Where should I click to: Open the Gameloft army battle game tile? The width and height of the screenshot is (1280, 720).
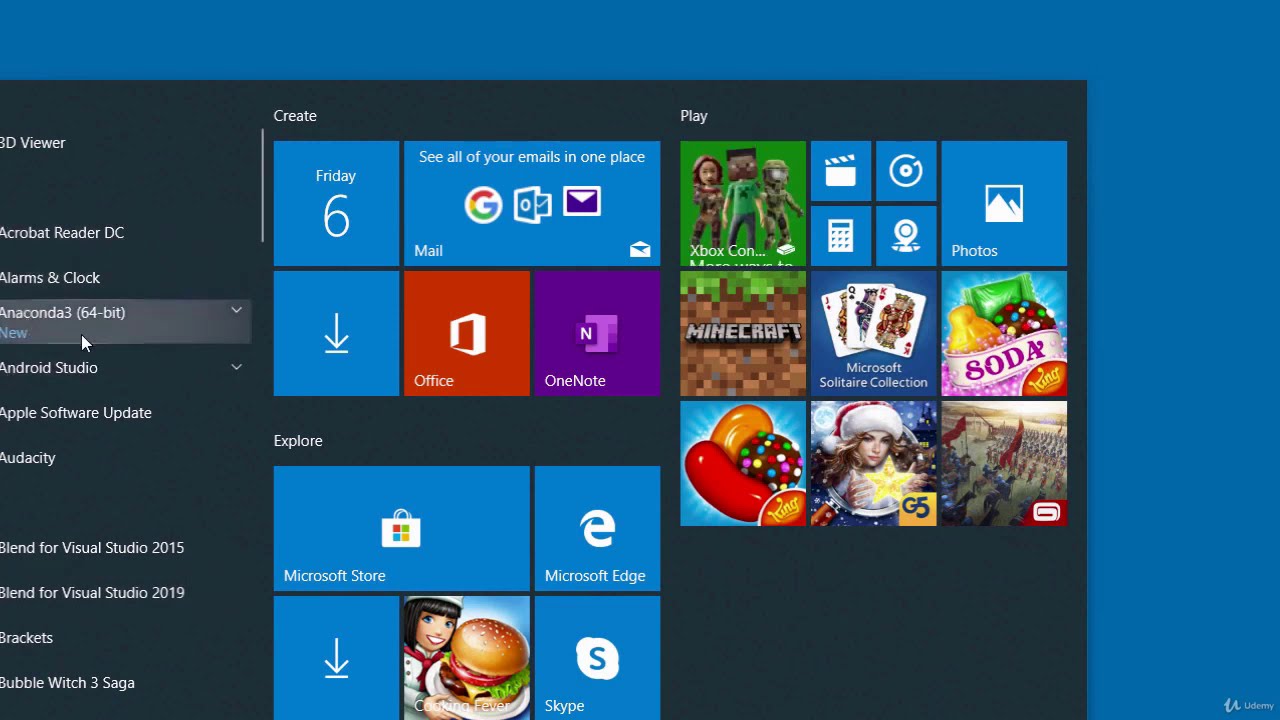pos(1004,463)
